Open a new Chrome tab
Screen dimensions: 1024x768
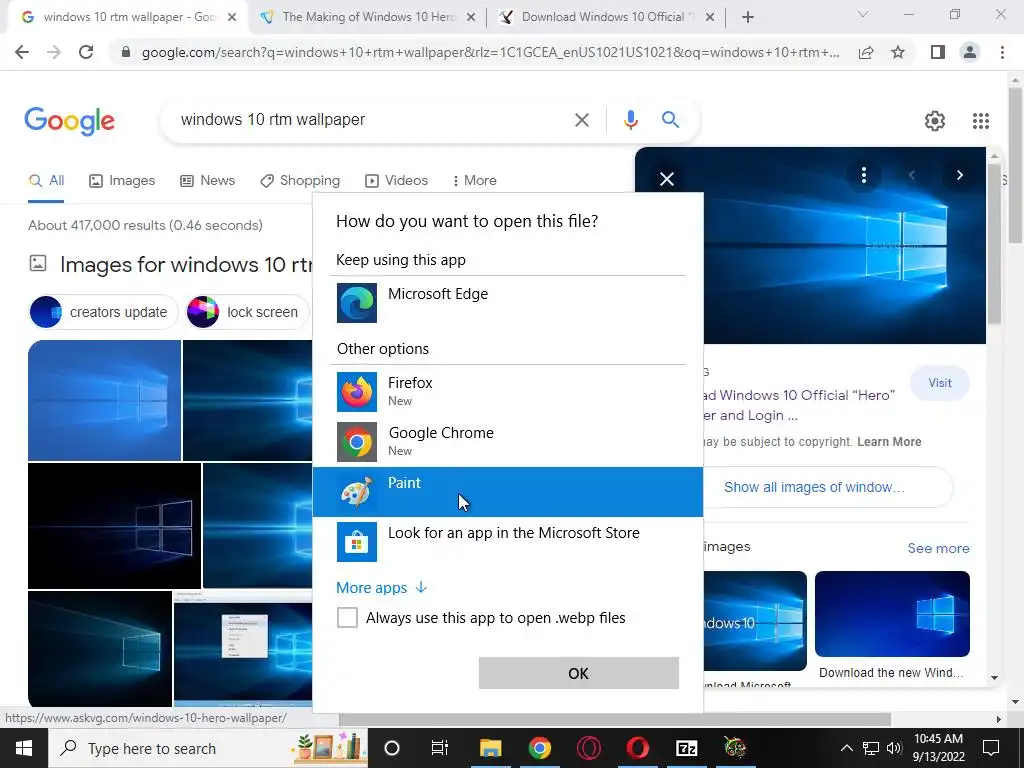click(748, 17)
